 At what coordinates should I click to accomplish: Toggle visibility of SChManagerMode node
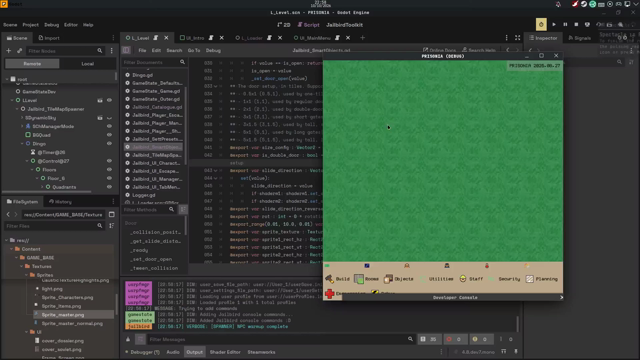[109, 126]
